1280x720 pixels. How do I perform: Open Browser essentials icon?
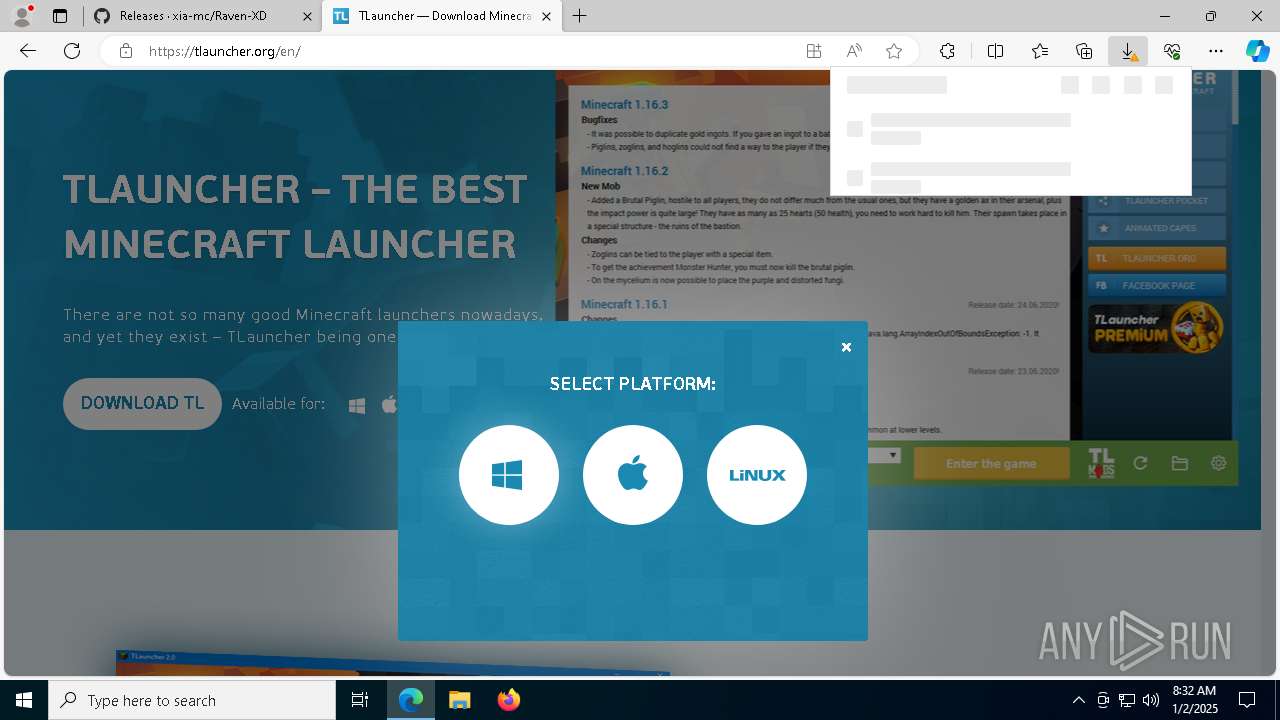tap(1172, 51)
